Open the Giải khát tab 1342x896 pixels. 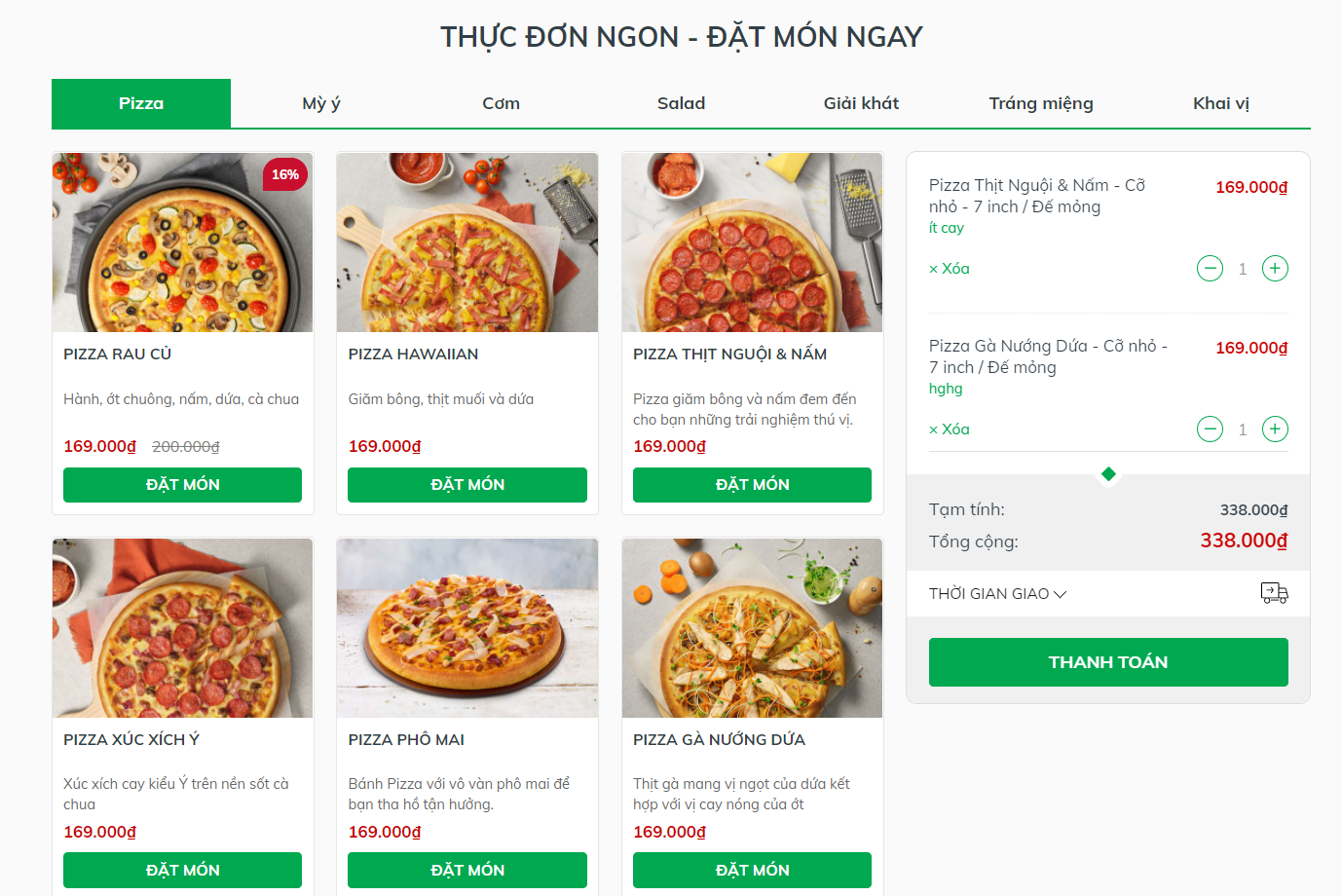coord(861,102)
